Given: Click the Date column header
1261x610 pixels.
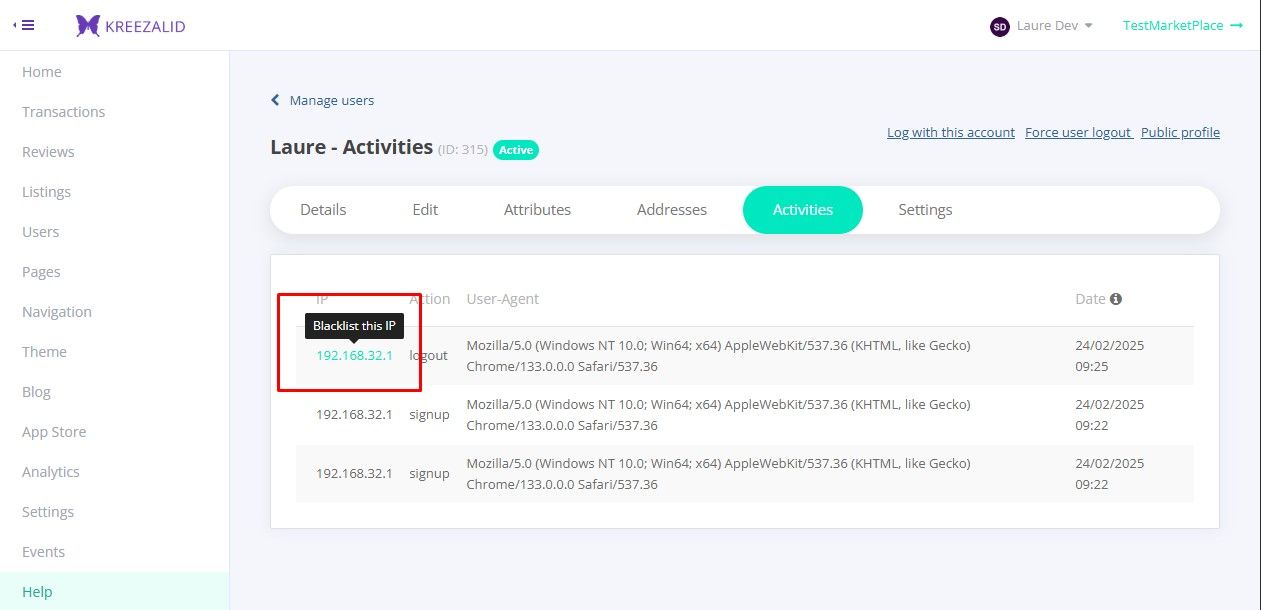Looking at the screenshot, I should (x=1090, y=299).
